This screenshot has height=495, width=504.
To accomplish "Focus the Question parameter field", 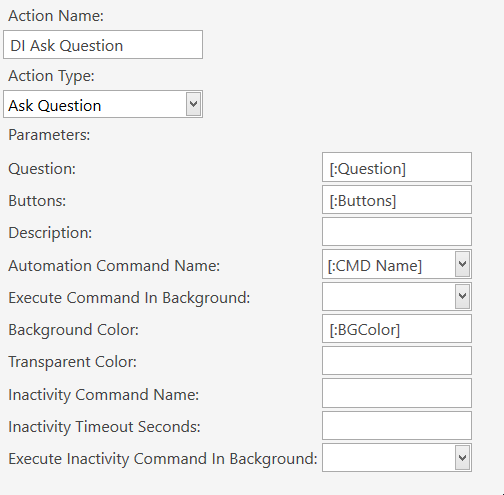I will coord(397,167).
